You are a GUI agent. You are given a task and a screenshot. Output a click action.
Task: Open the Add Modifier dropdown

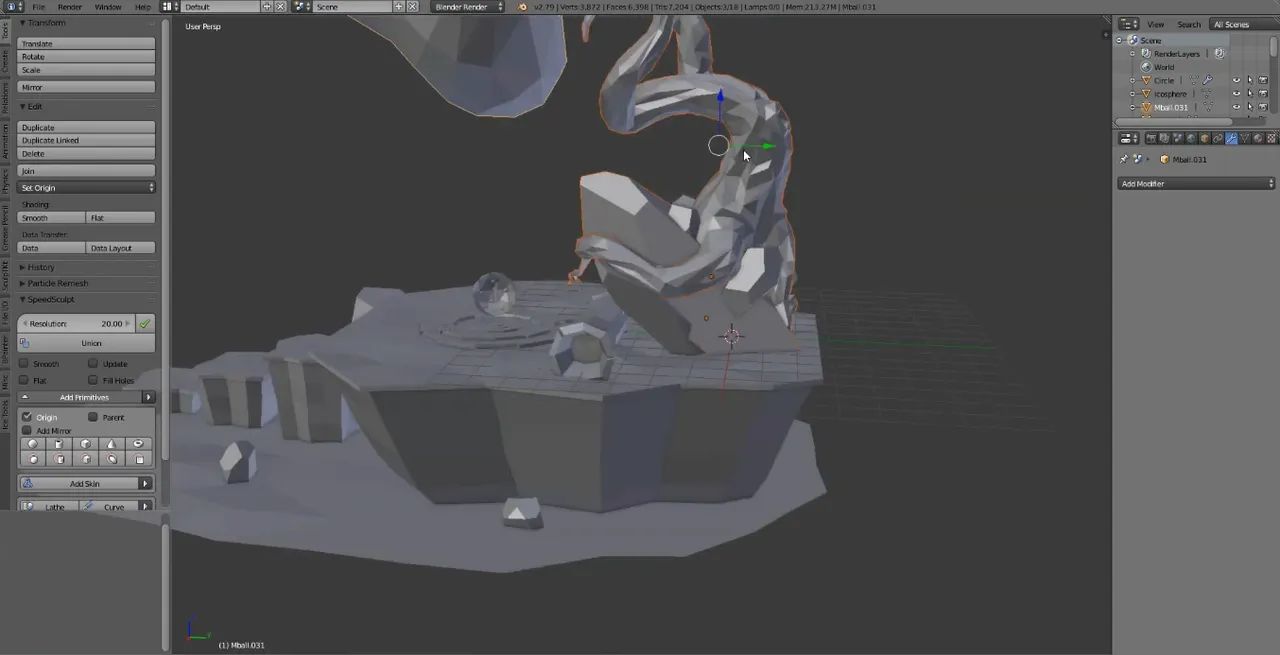[1196, 183]
